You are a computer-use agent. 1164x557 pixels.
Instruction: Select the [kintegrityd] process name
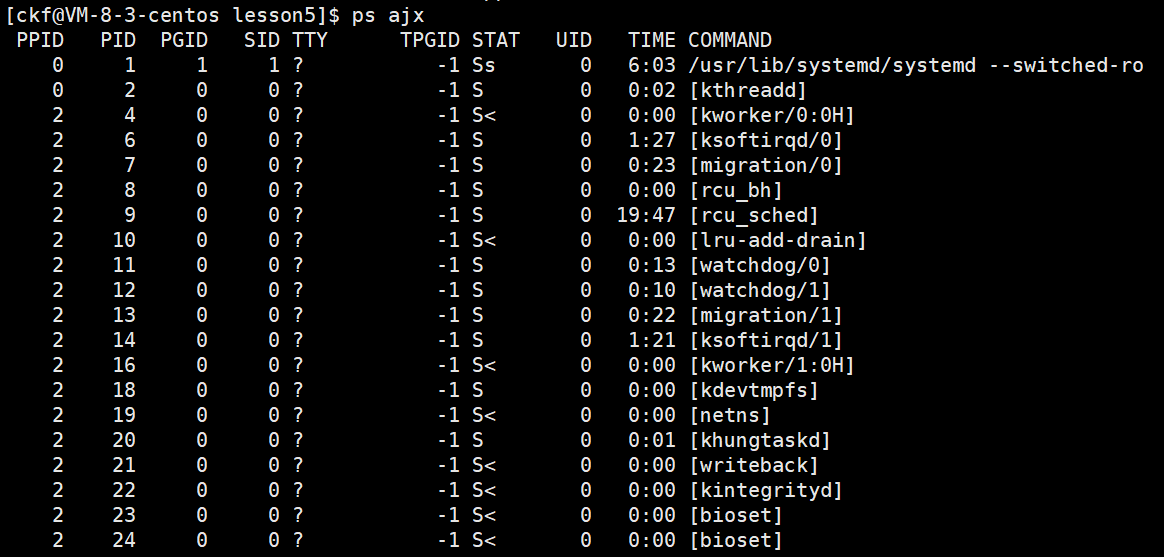point(766,490)
